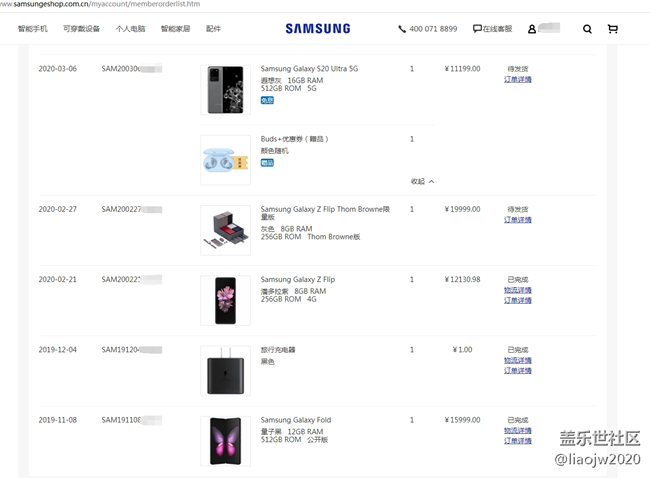Collapse the gift item section with 收起
The height and width of the screenshot is (478, 650).
click(x=422, y=181)
